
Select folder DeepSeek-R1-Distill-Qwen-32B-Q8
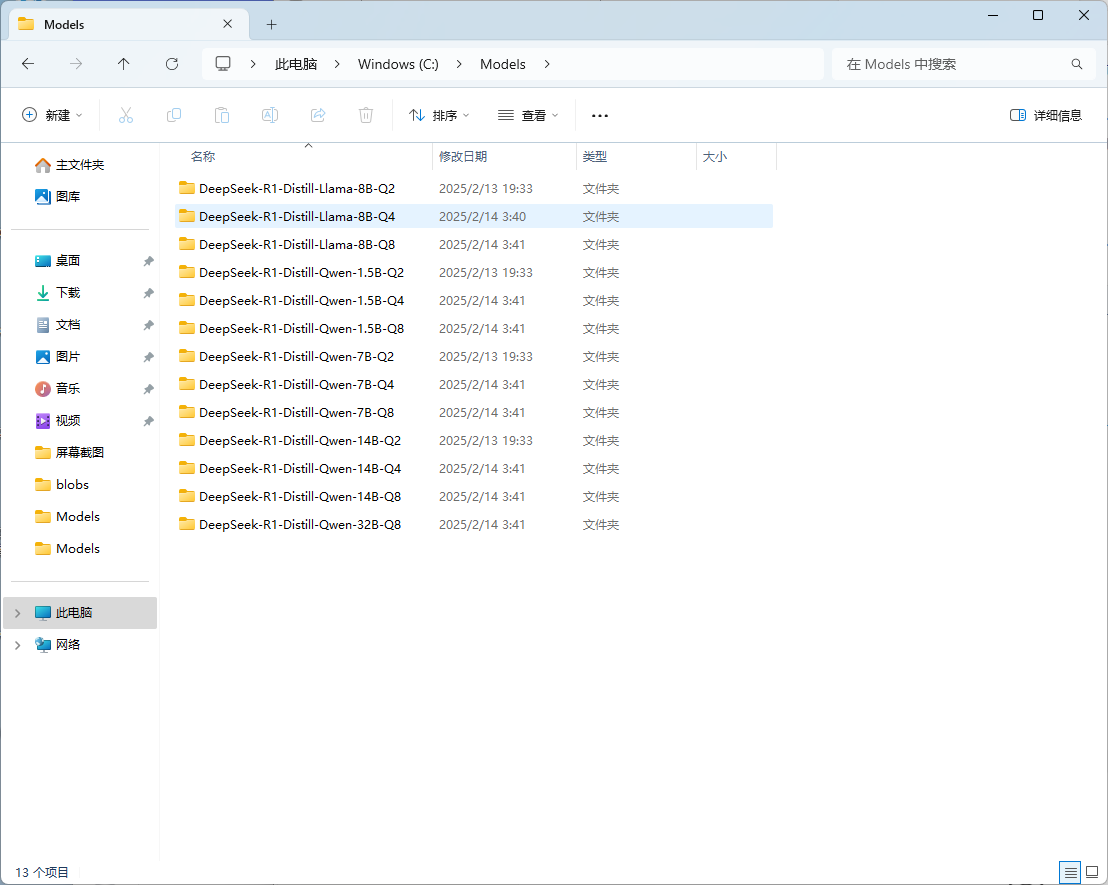click(473, 524)
